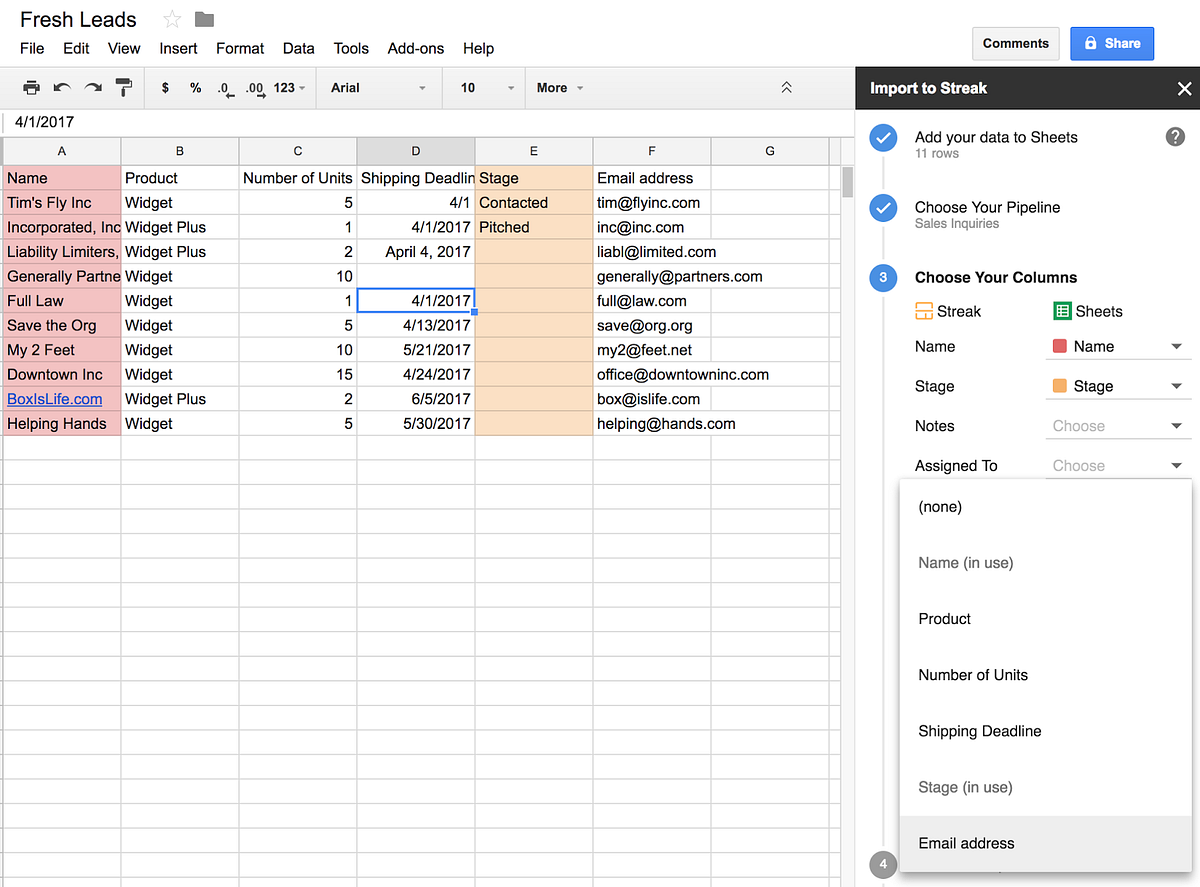Open the Tools menu

(x=351, y=48)
